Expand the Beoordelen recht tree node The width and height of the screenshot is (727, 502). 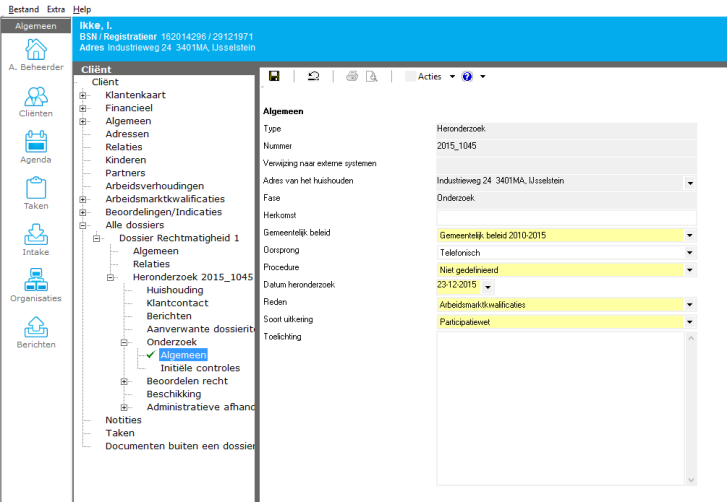(125, 381)
